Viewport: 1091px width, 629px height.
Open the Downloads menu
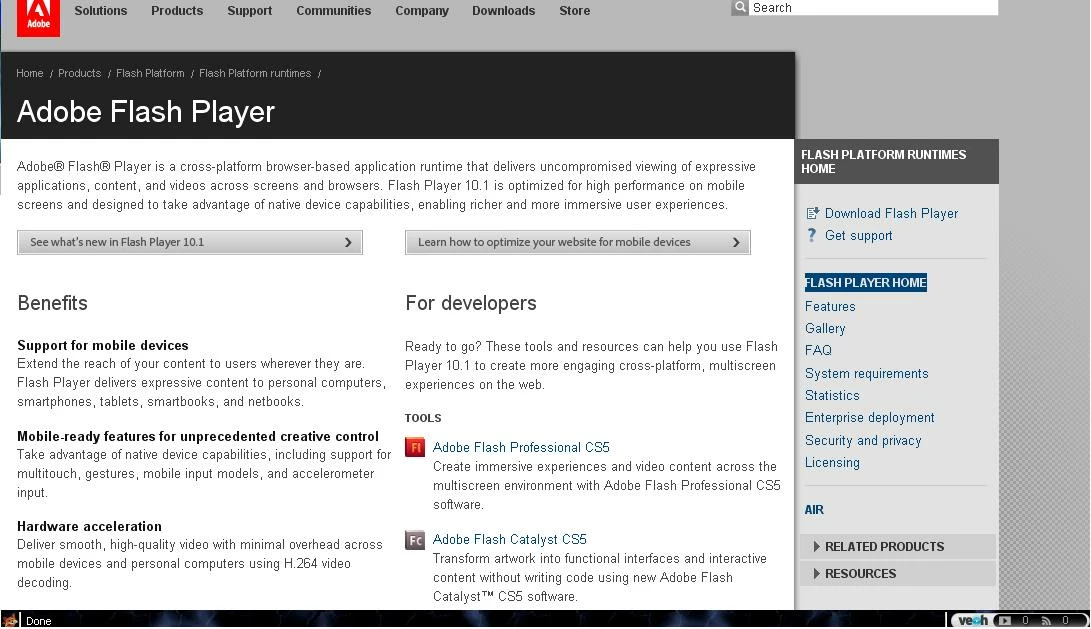[x=503, y=10]
